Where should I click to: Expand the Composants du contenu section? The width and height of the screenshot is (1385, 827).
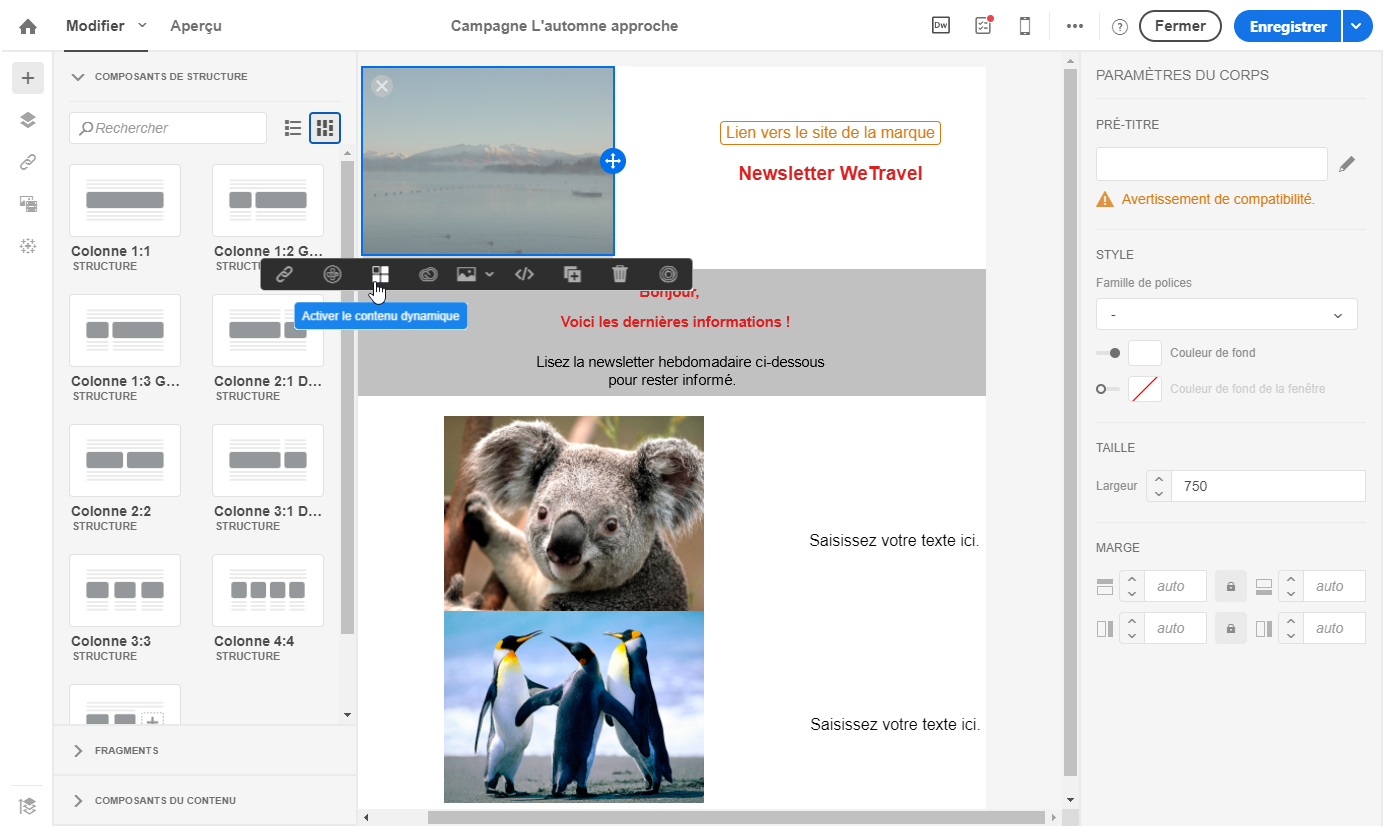coord(79,800)
